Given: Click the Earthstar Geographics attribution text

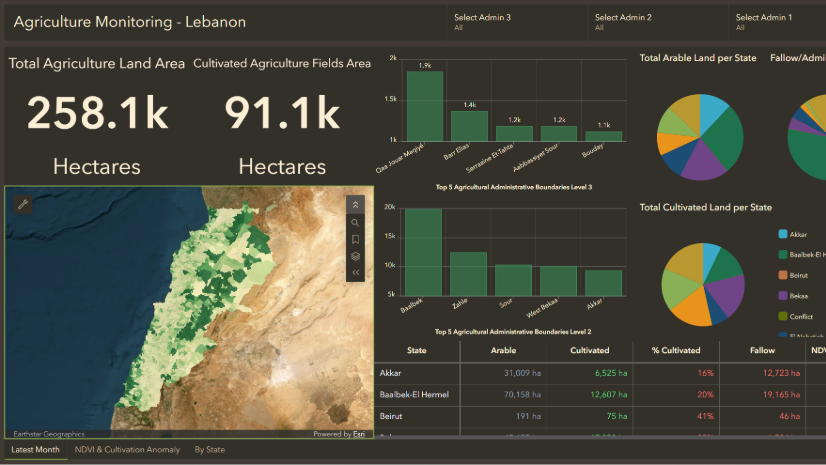Looking at the screenshot, I should tap(48, 434).
